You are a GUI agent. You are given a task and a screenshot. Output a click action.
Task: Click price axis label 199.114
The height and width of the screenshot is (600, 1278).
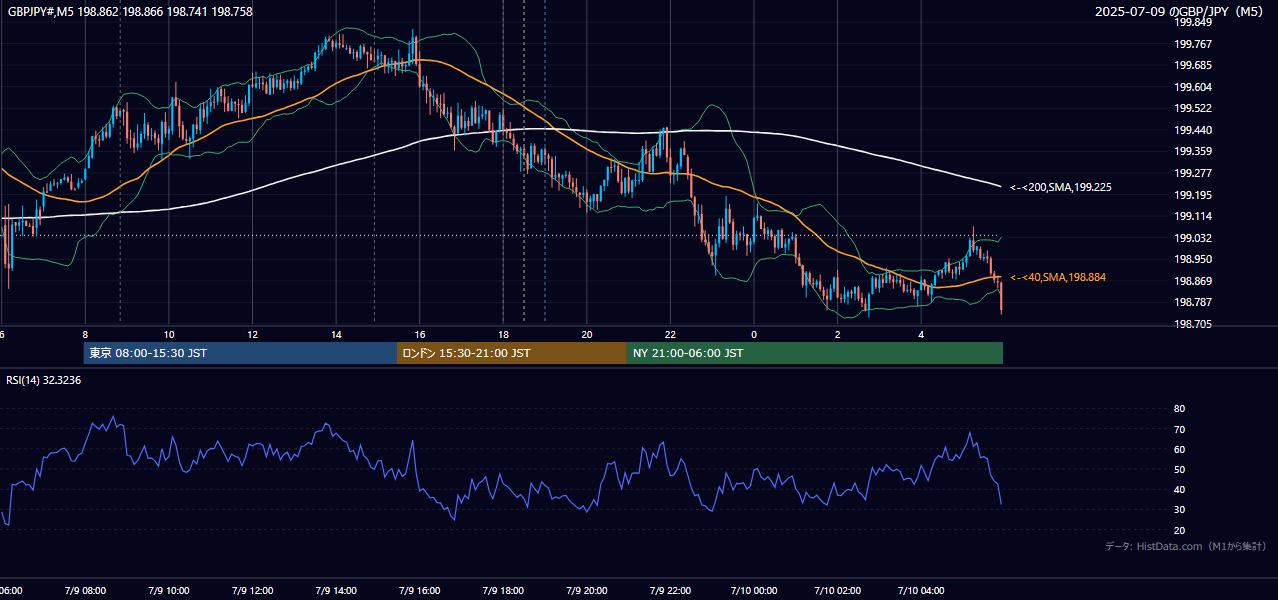pyautogui.click(x=1192, y=216)
